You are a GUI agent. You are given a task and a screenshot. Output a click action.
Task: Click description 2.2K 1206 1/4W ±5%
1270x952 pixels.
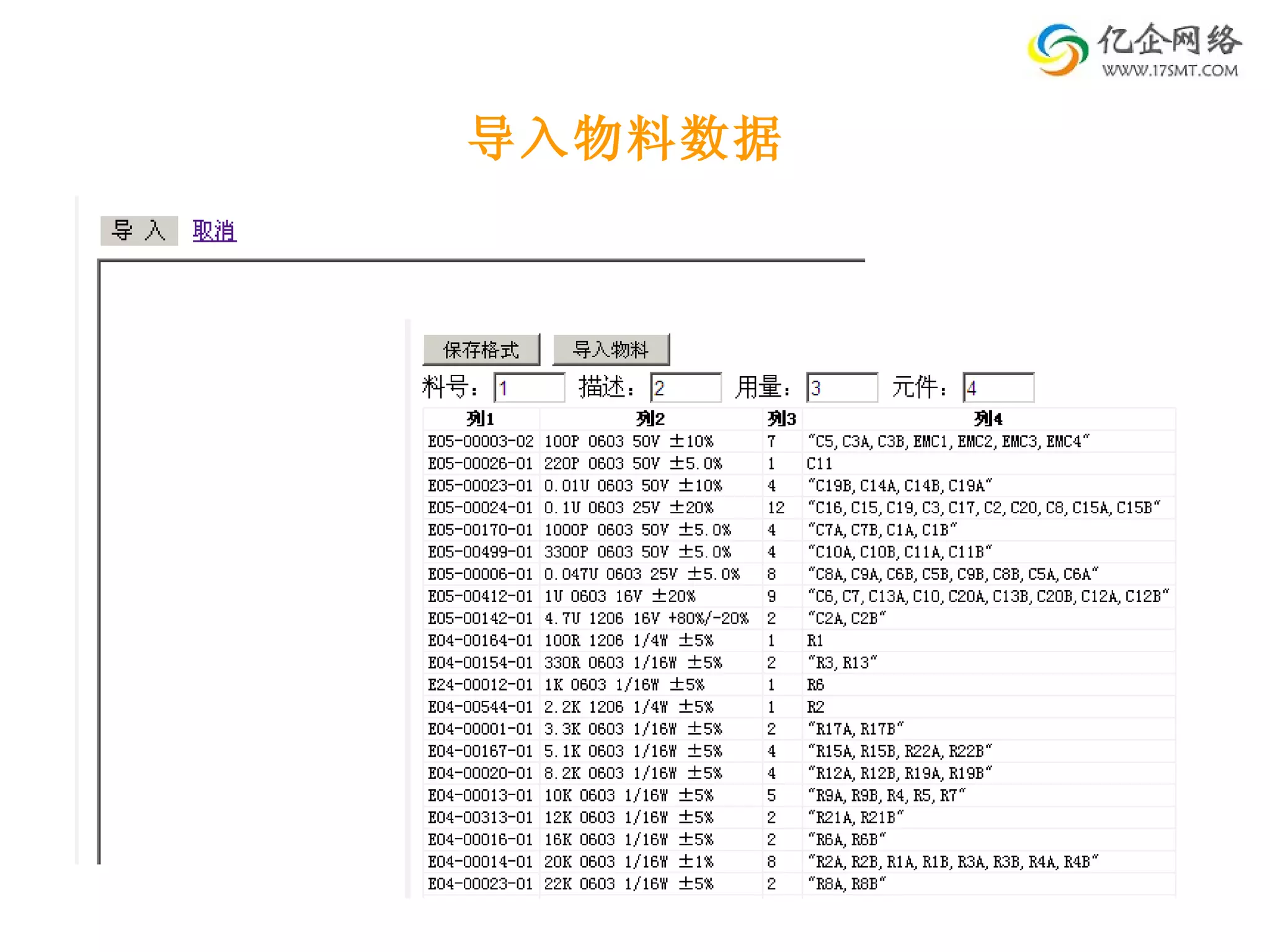pos(651,707)
